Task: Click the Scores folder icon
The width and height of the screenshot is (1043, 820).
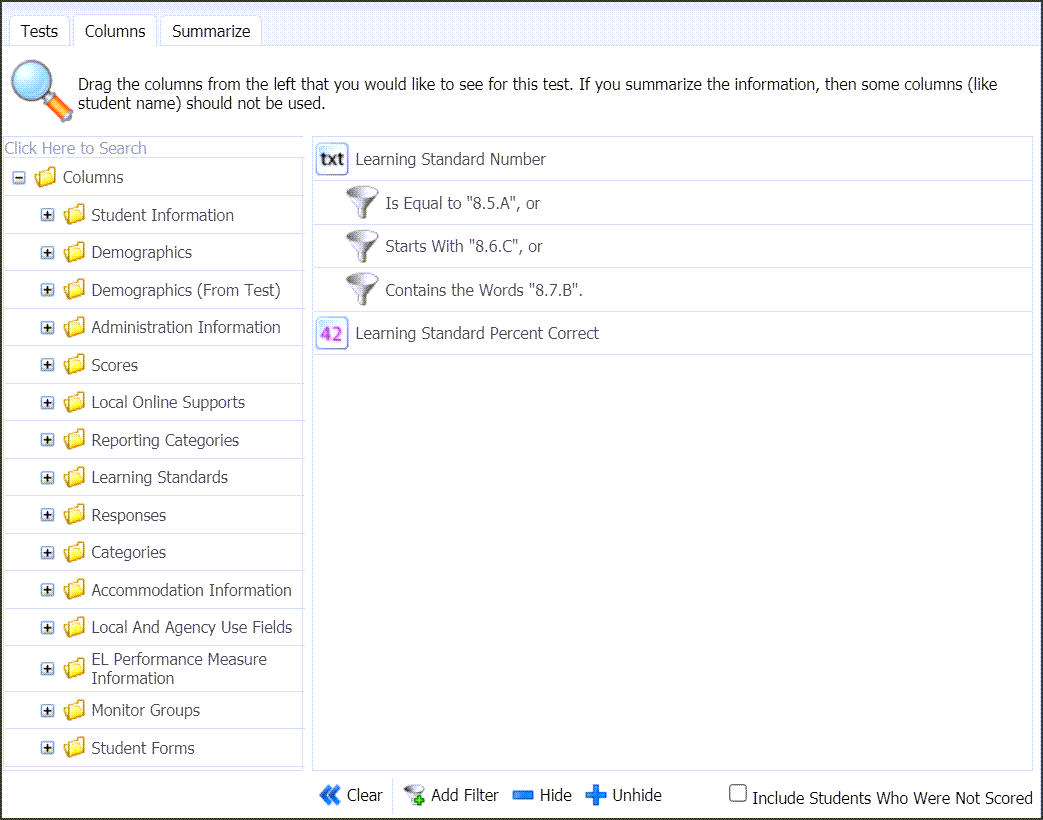Action: (x=74, y=364)
